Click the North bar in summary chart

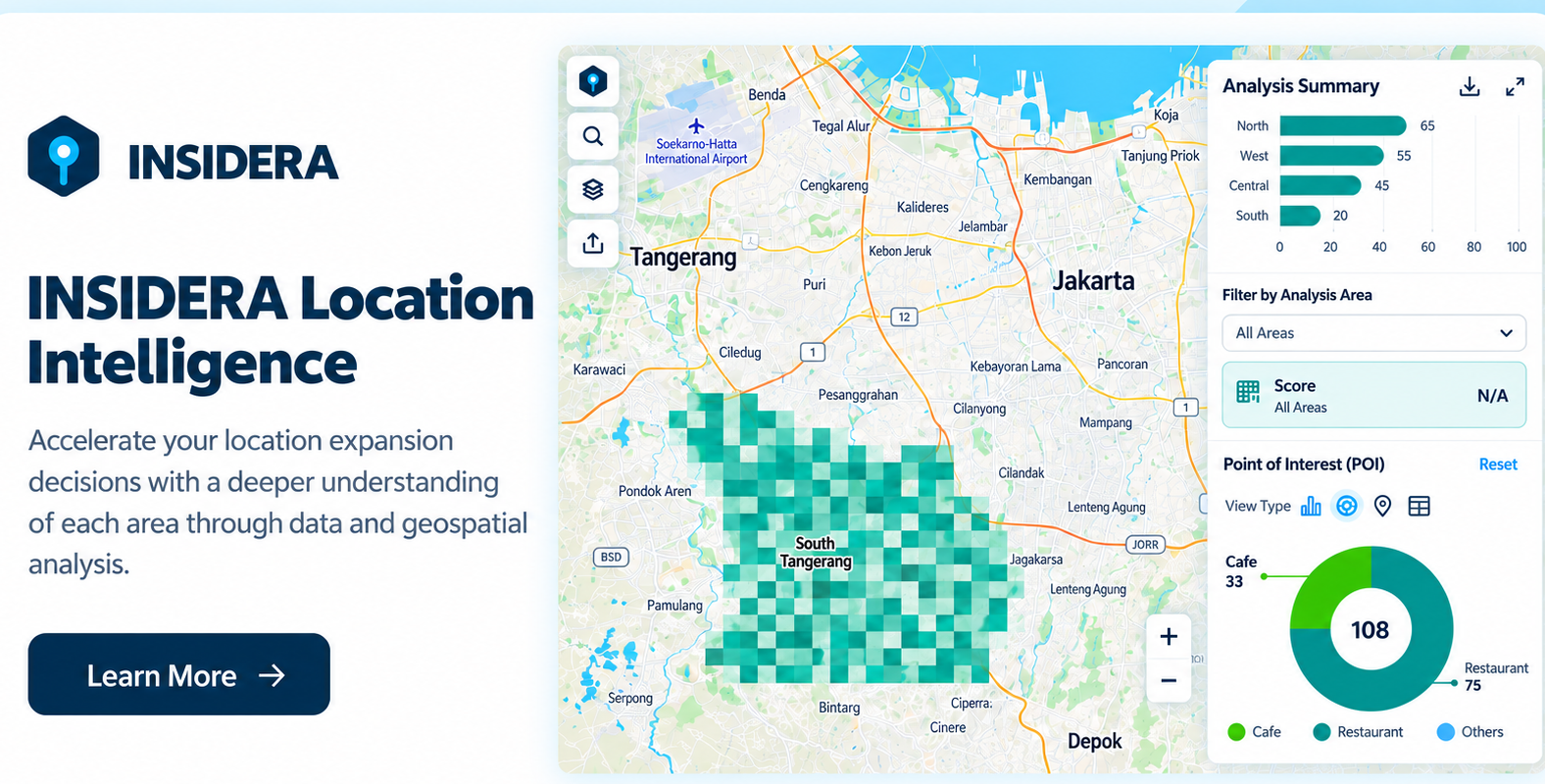[1343, 125]
